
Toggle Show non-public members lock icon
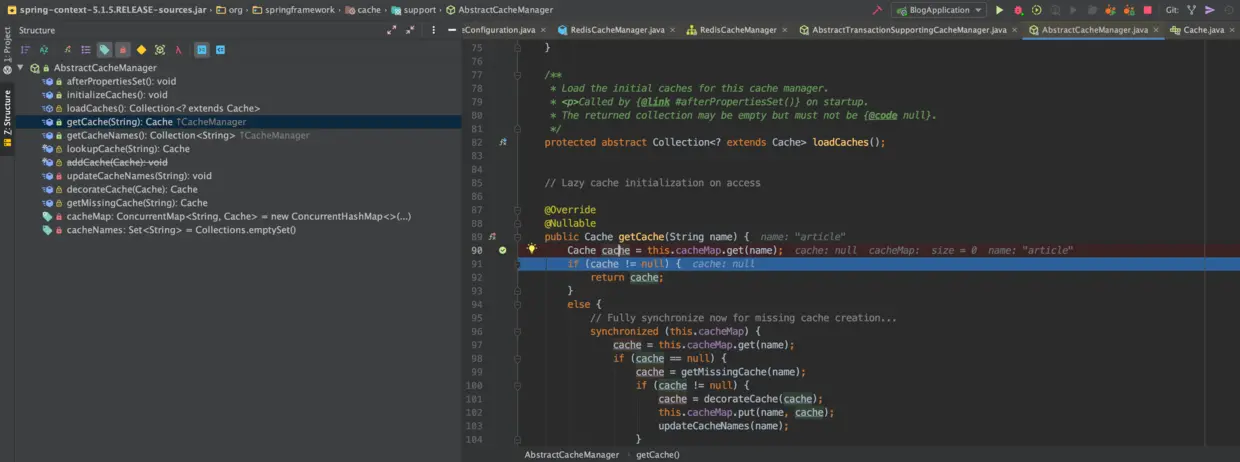tap(123, 49)
